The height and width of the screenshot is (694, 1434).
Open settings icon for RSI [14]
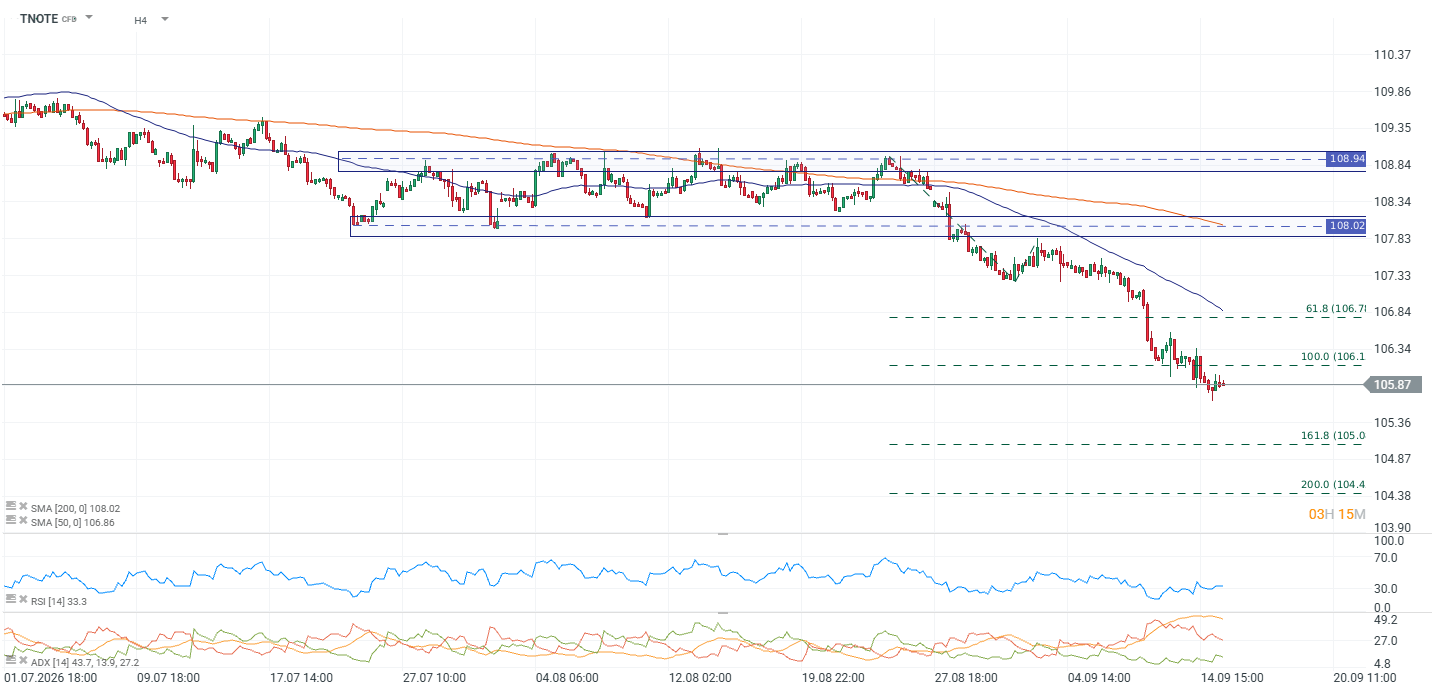(10, 599)
